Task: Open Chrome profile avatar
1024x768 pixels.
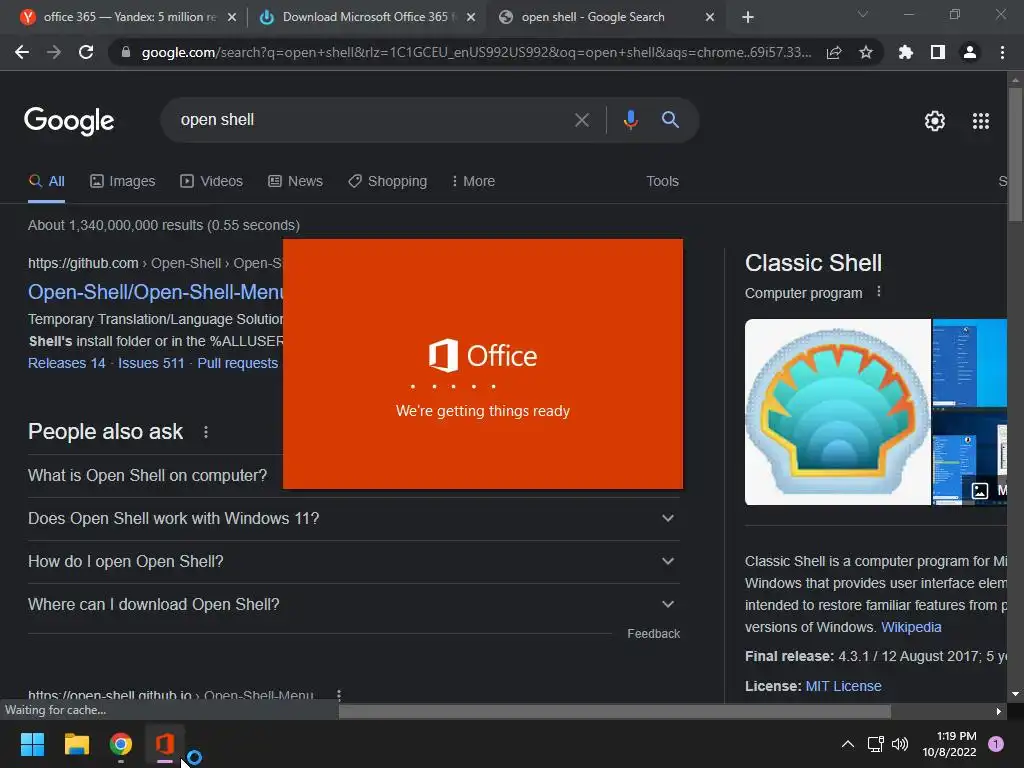Action: (969, 52)
